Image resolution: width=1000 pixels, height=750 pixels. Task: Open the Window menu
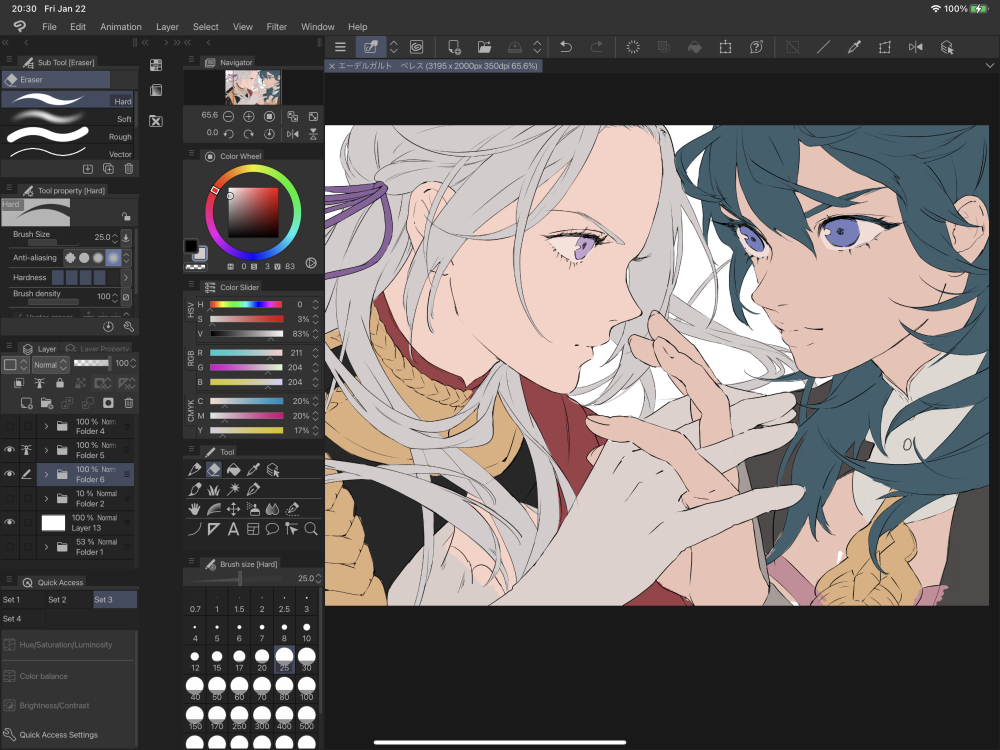point(318,27)
